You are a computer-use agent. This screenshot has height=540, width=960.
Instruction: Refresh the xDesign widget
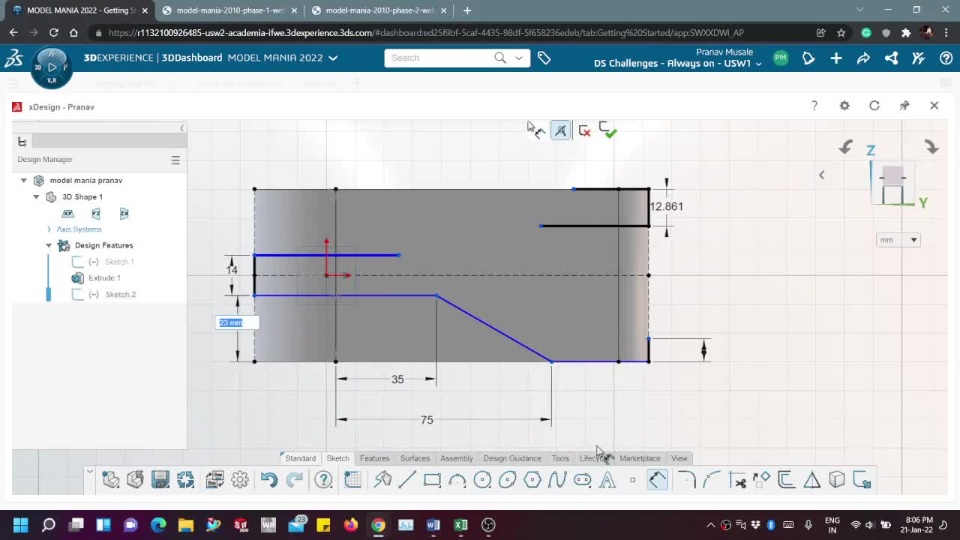tap(874, 106)
